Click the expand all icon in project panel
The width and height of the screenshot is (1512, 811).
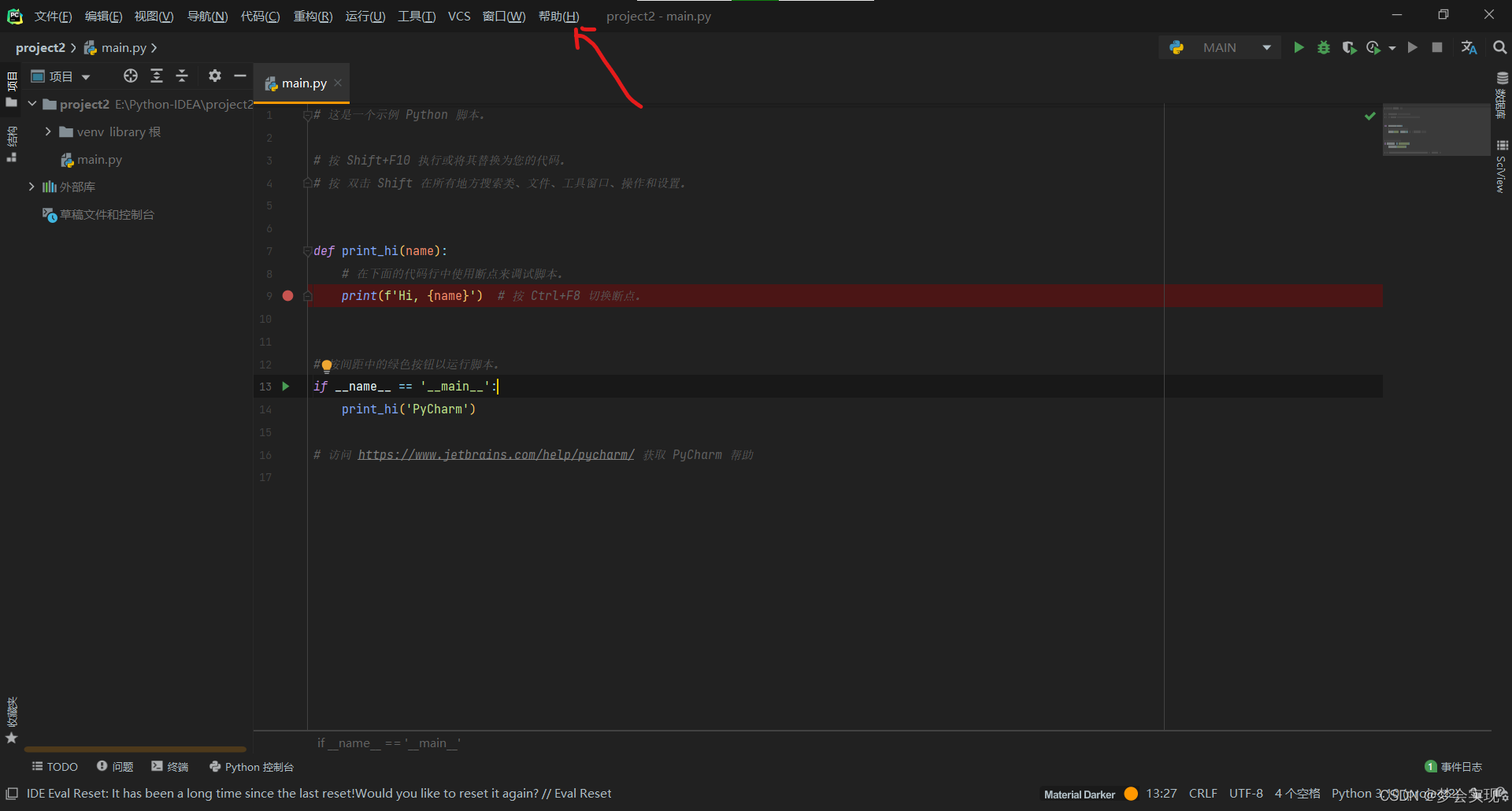[157, 76]
